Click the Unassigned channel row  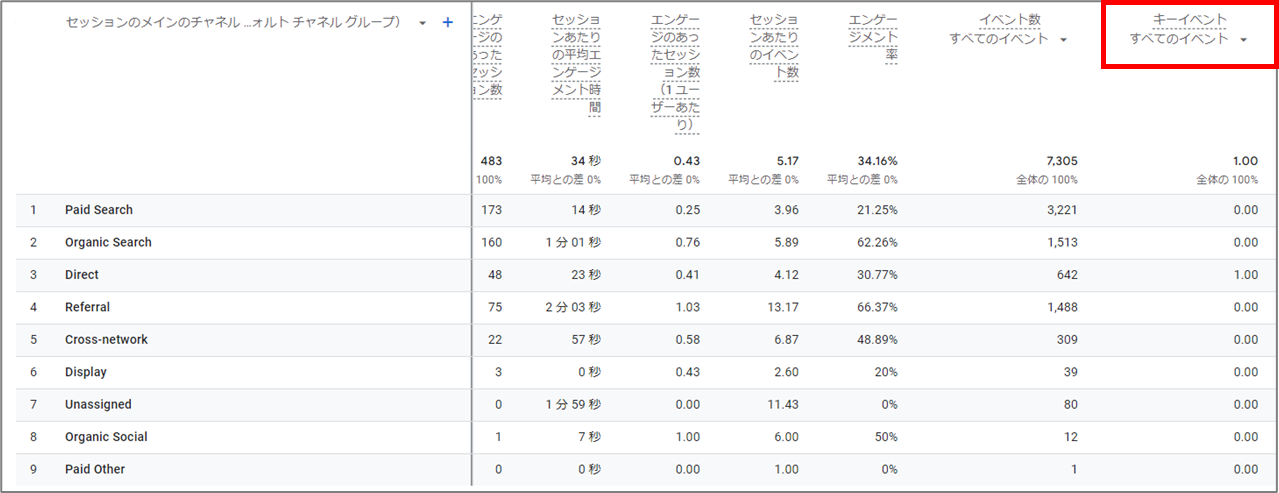tap(97, 405)
